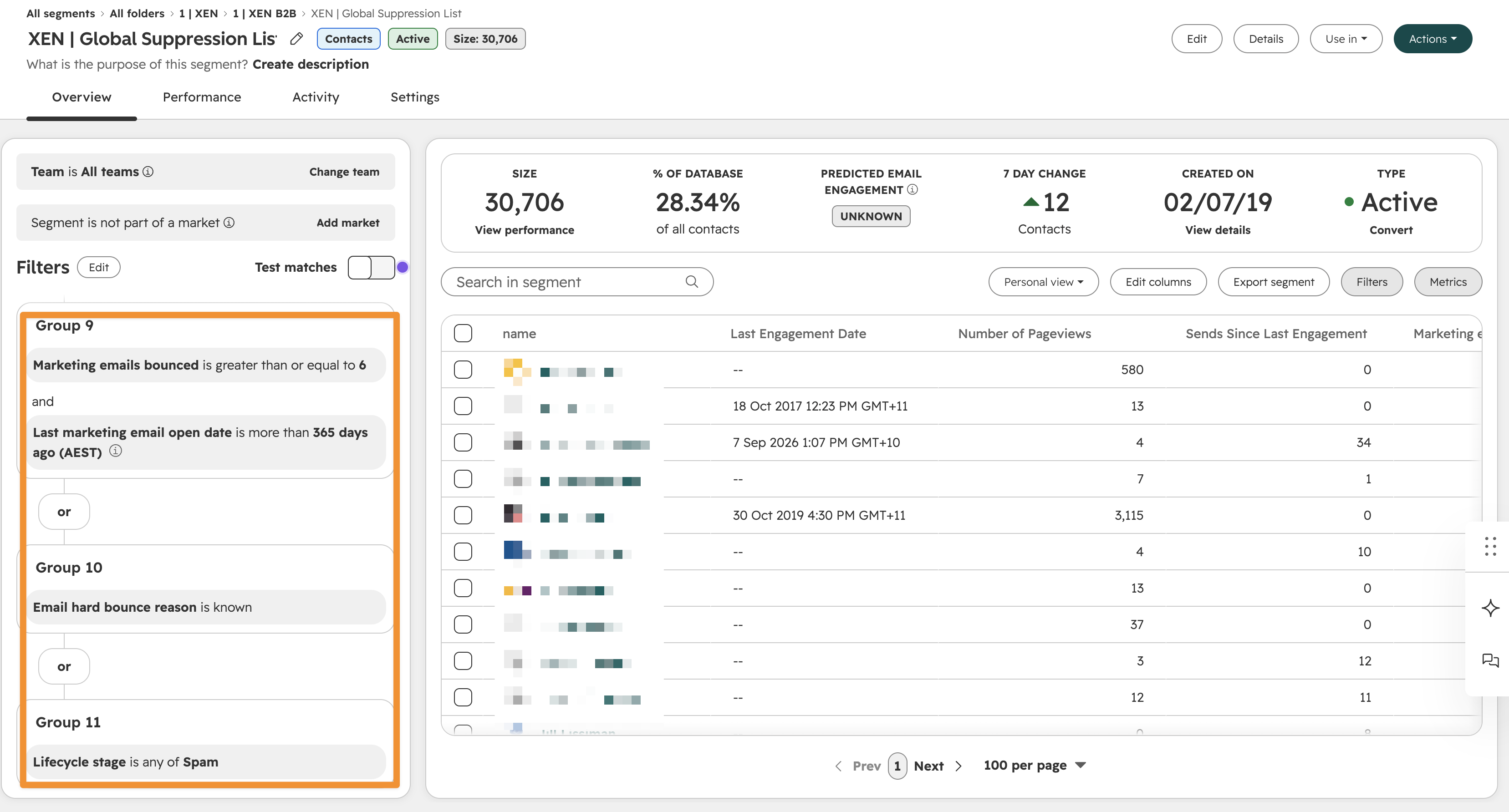Click the Create description link
This screenshot has height=812, width=1509.
coord(311,64)
